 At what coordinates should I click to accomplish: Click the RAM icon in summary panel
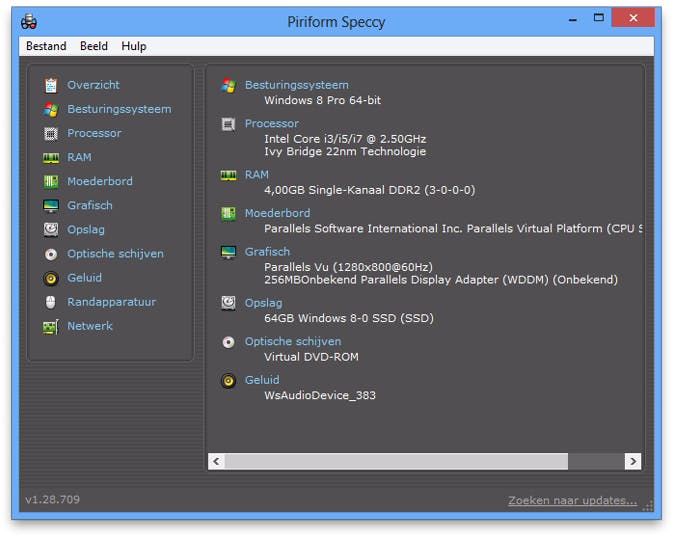coord(228,175)
